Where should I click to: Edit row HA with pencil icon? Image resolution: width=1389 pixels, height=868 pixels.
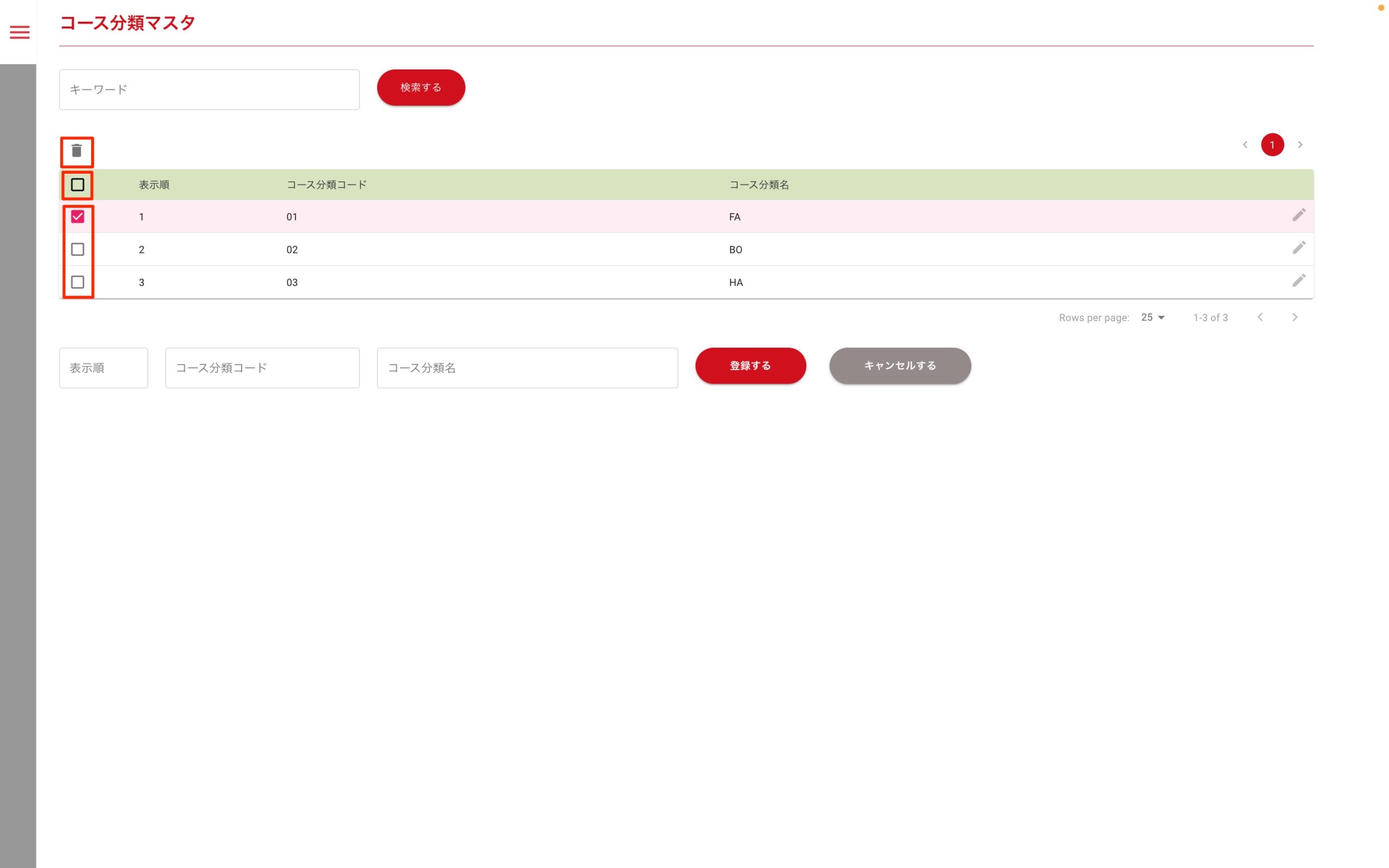1298,280
